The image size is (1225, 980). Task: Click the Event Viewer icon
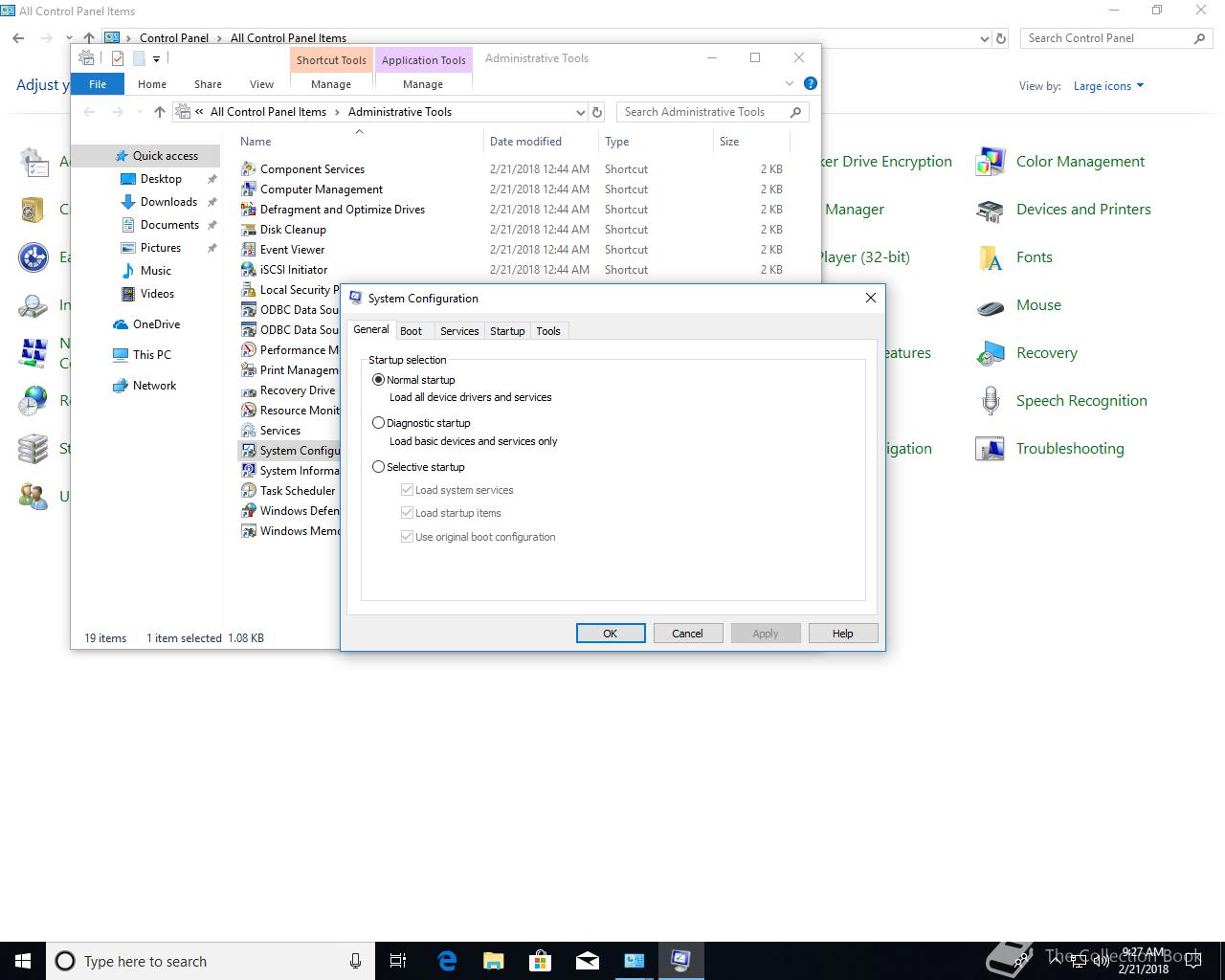[249, 250]
